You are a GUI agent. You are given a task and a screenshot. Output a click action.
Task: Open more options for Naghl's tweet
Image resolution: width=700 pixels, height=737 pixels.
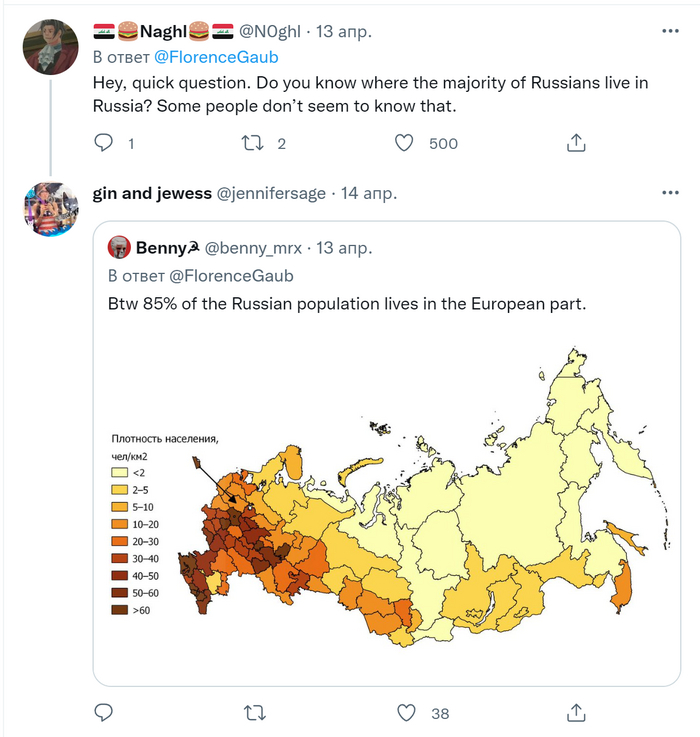pyautogui.click(x=669, y=32)
